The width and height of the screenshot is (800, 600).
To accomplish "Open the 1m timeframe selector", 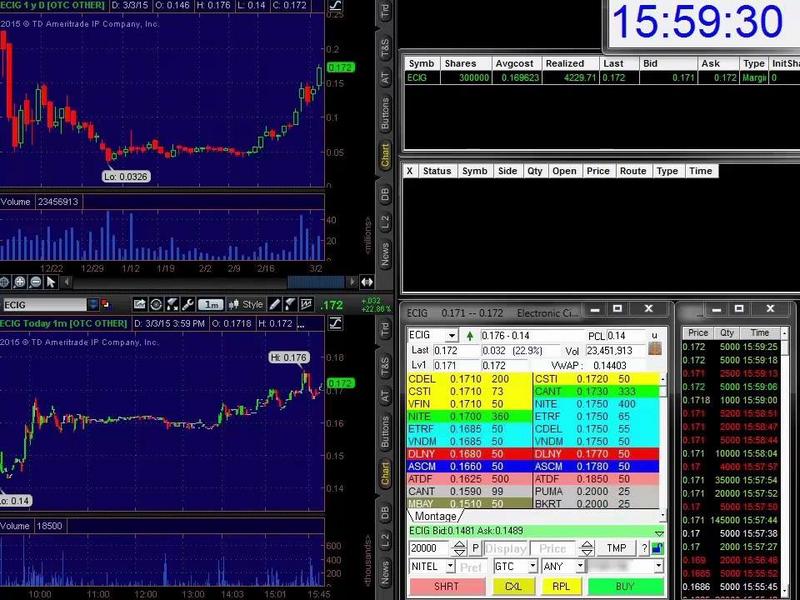I will coord(211,305).
